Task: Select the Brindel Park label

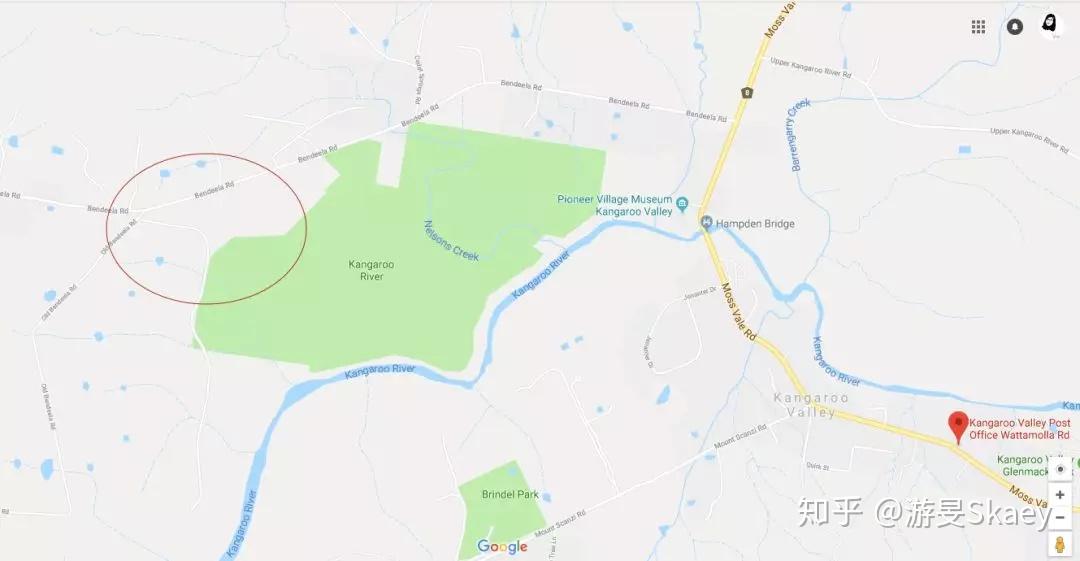Action: click(x=510, y=494)
